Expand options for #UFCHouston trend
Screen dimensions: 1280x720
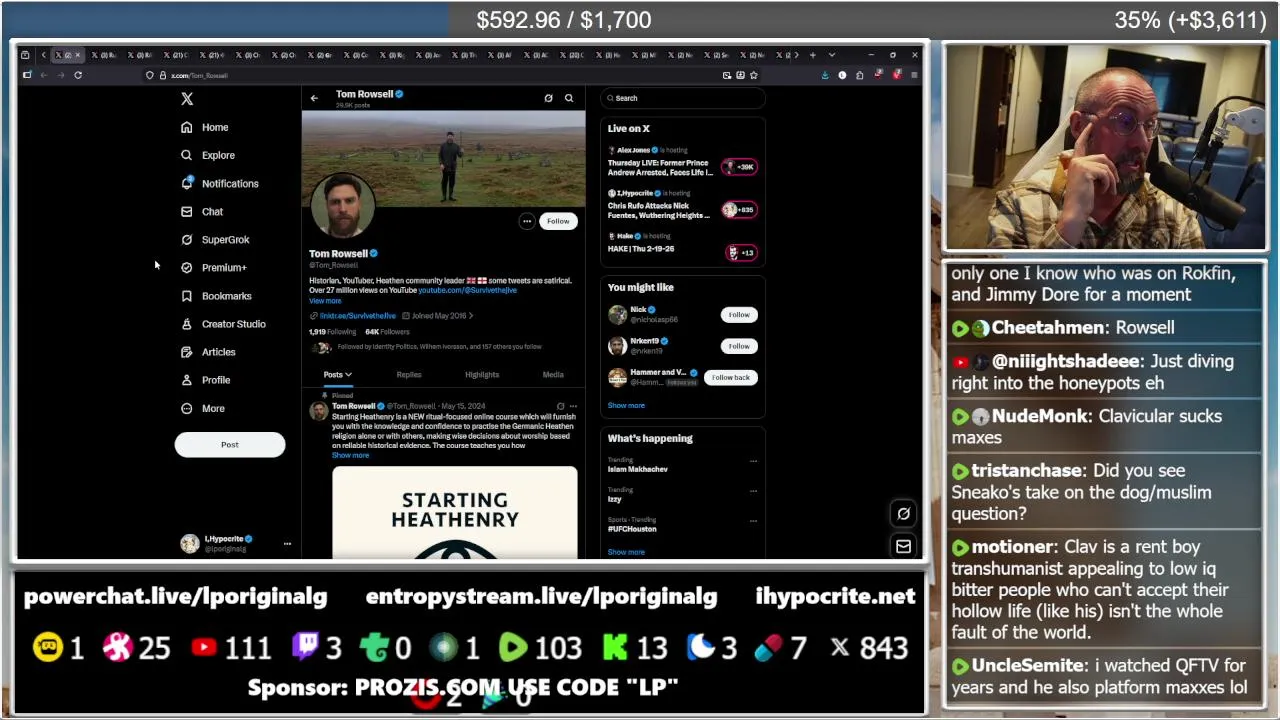(x=753, y=521)
